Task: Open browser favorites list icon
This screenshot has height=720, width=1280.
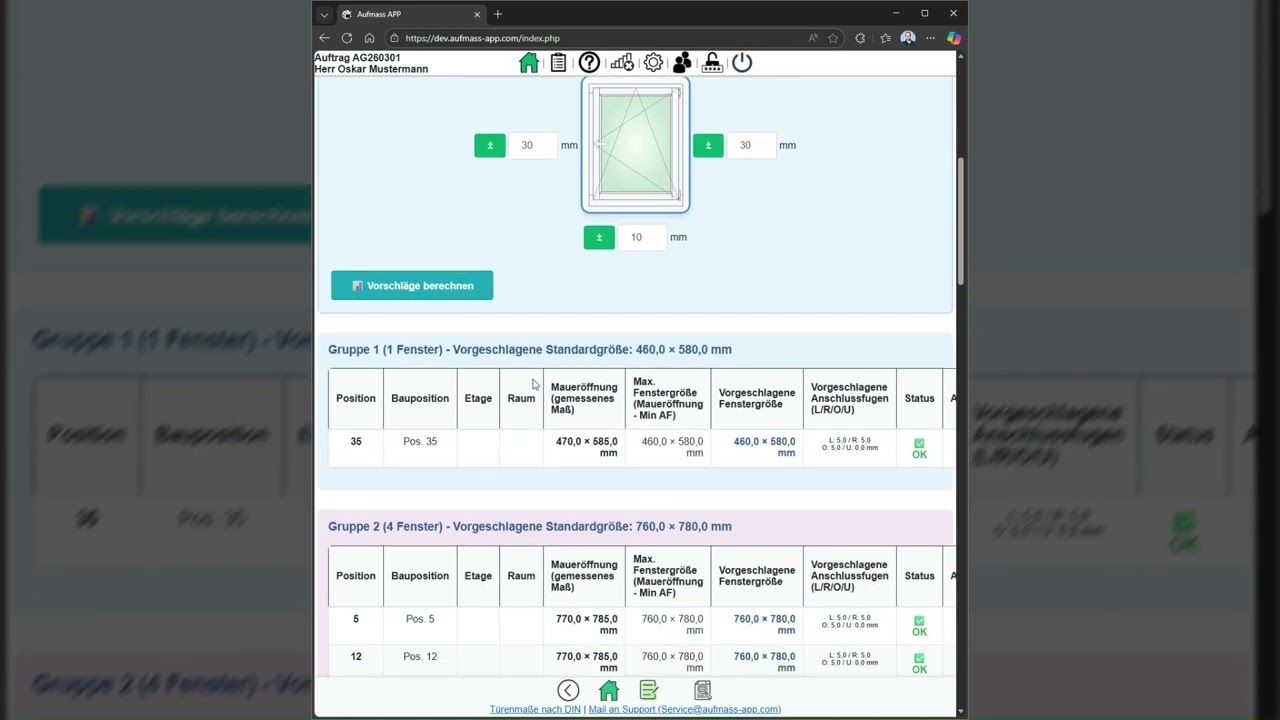Action: (885, 38)
